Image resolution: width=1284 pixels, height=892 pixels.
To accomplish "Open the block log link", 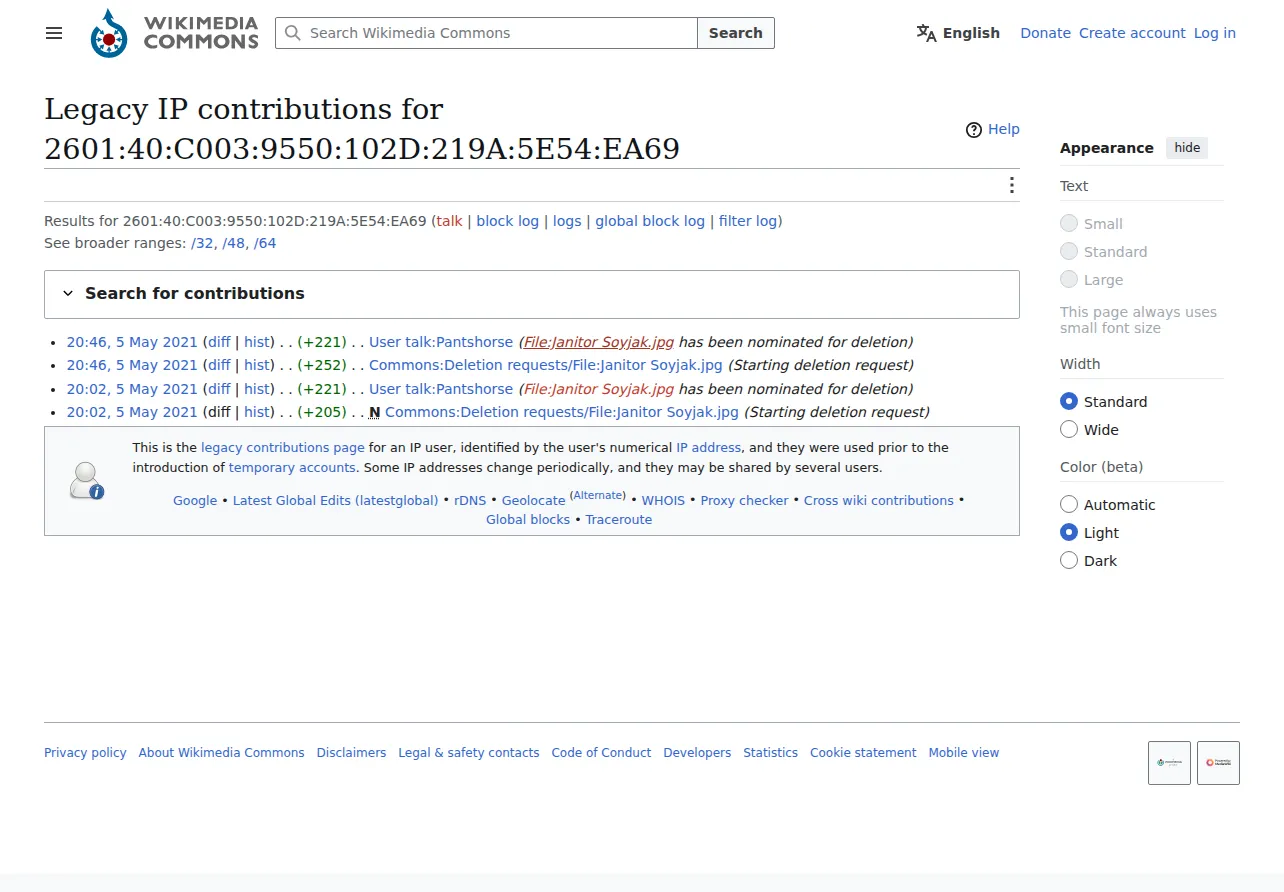I will coord(507,221).
